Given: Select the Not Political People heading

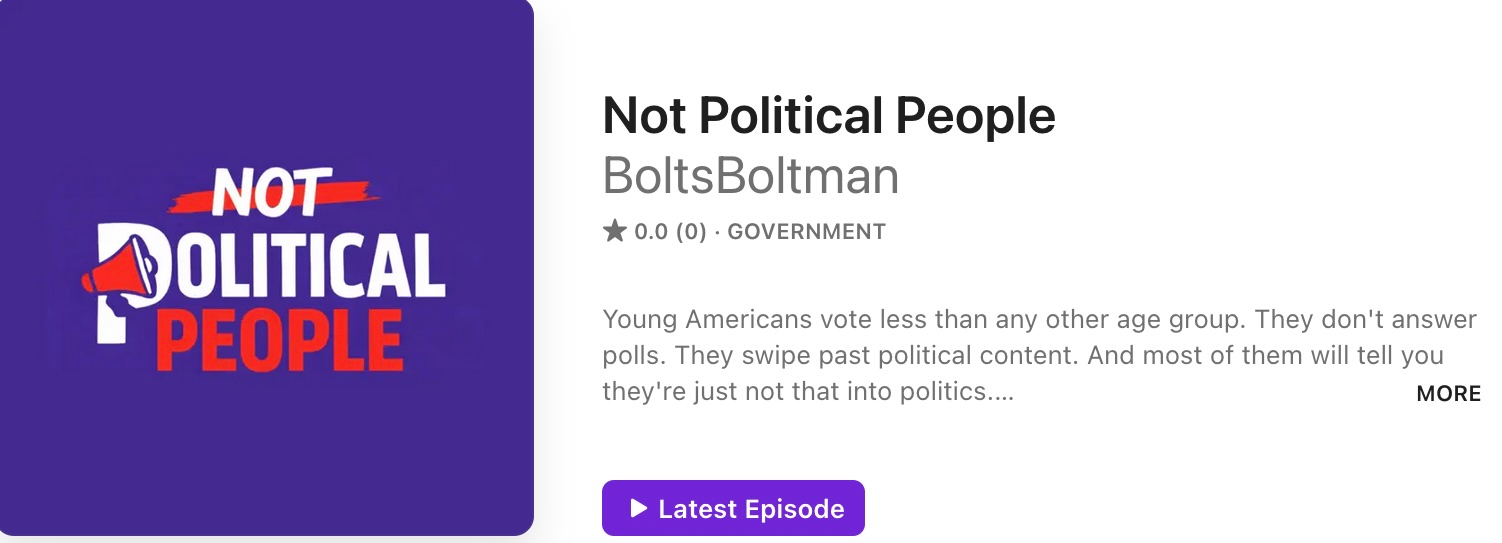Looking at the screenshot, I should tap(828, 117).
